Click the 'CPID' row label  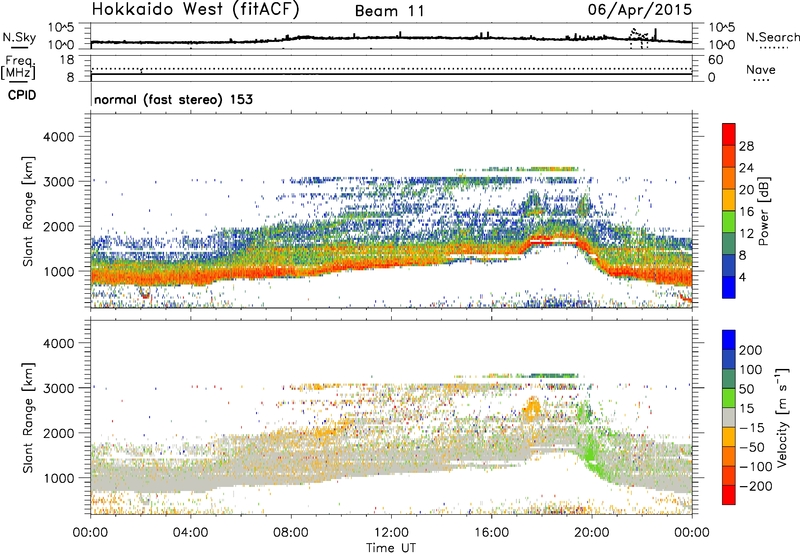(22, 95)
